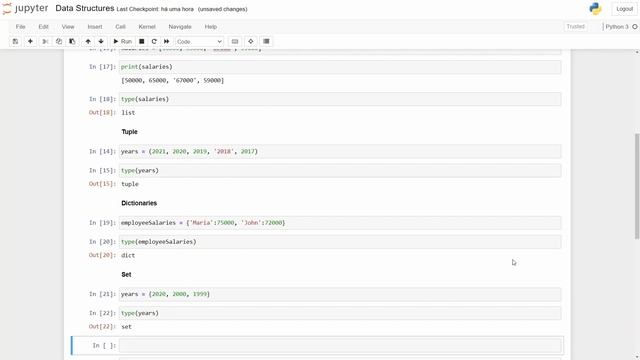This screenshot has width=640, height=360.
Task: Click the employeeSalaries dictionary definition cell
Action: coord(340,223)
